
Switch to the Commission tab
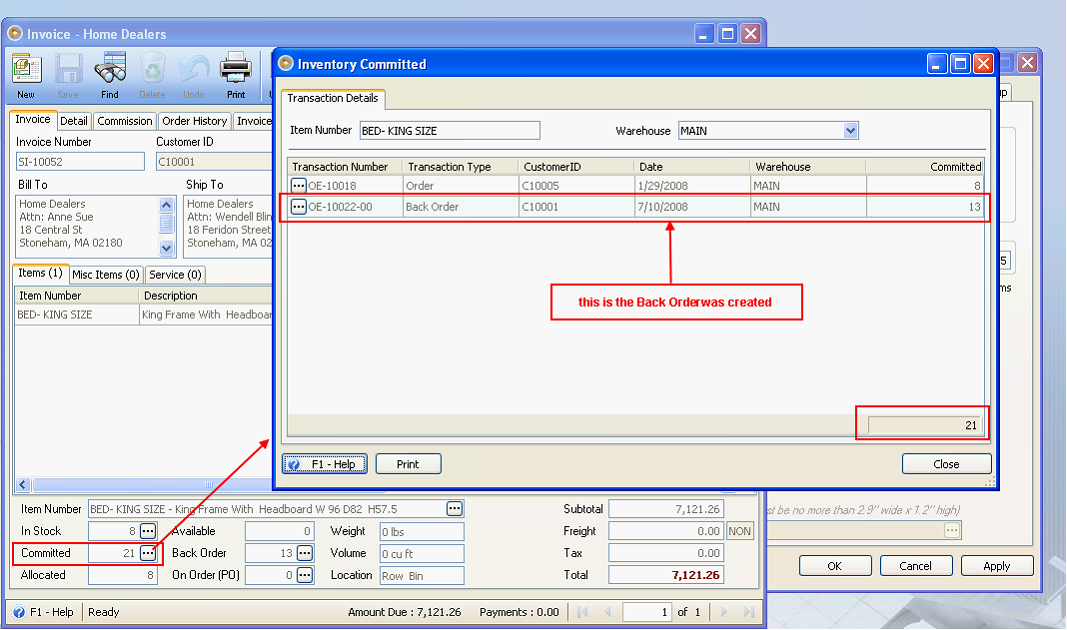[125, 121]
